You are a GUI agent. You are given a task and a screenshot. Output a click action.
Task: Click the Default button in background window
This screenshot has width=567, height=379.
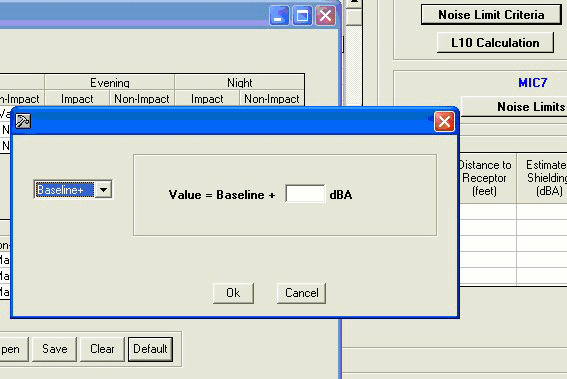point(150,349)
